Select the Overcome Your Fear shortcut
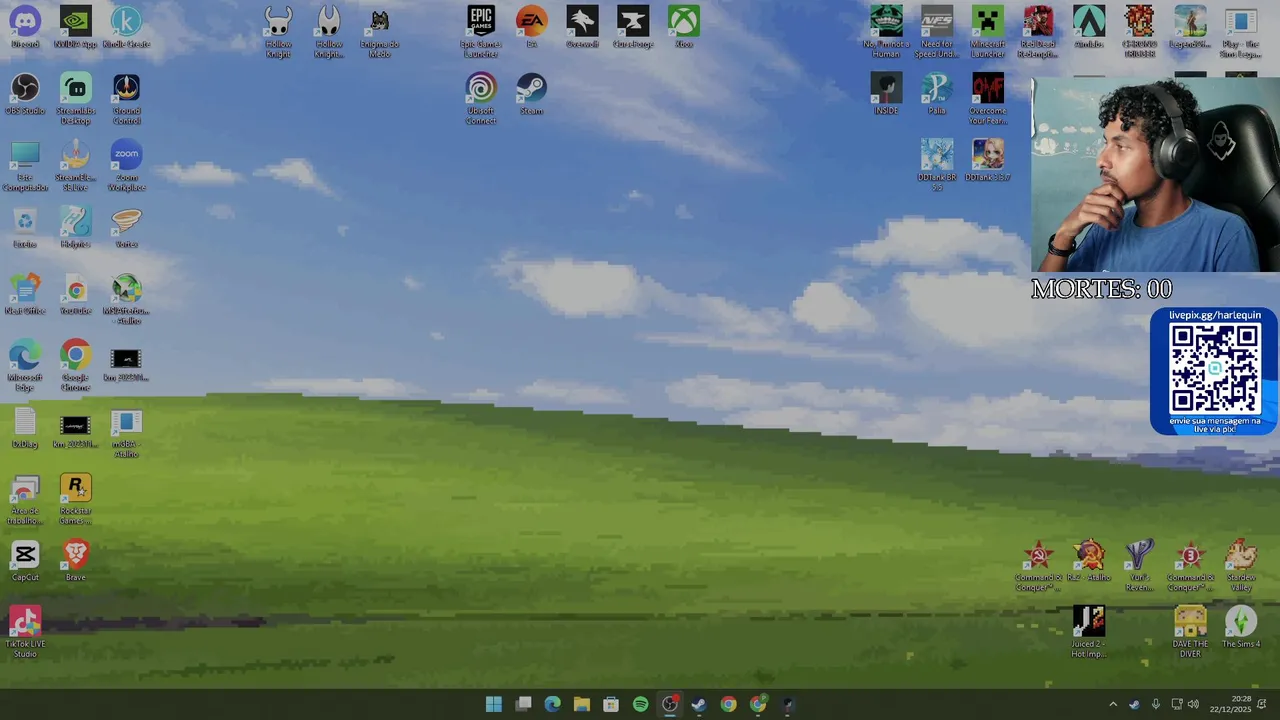 pyautogui.click(x=987, y=99)
